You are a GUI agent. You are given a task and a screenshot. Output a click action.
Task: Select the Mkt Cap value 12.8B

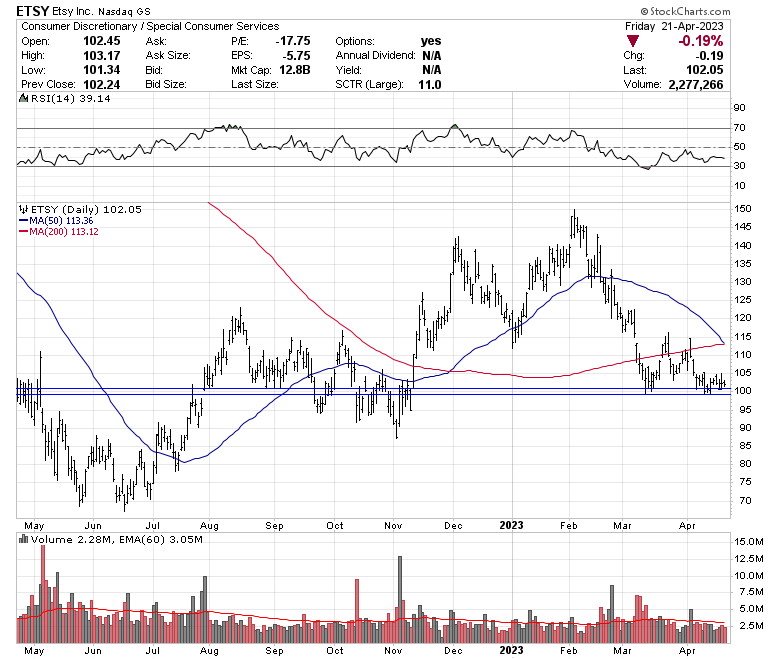pyautogui.click(x=294, y=70)
